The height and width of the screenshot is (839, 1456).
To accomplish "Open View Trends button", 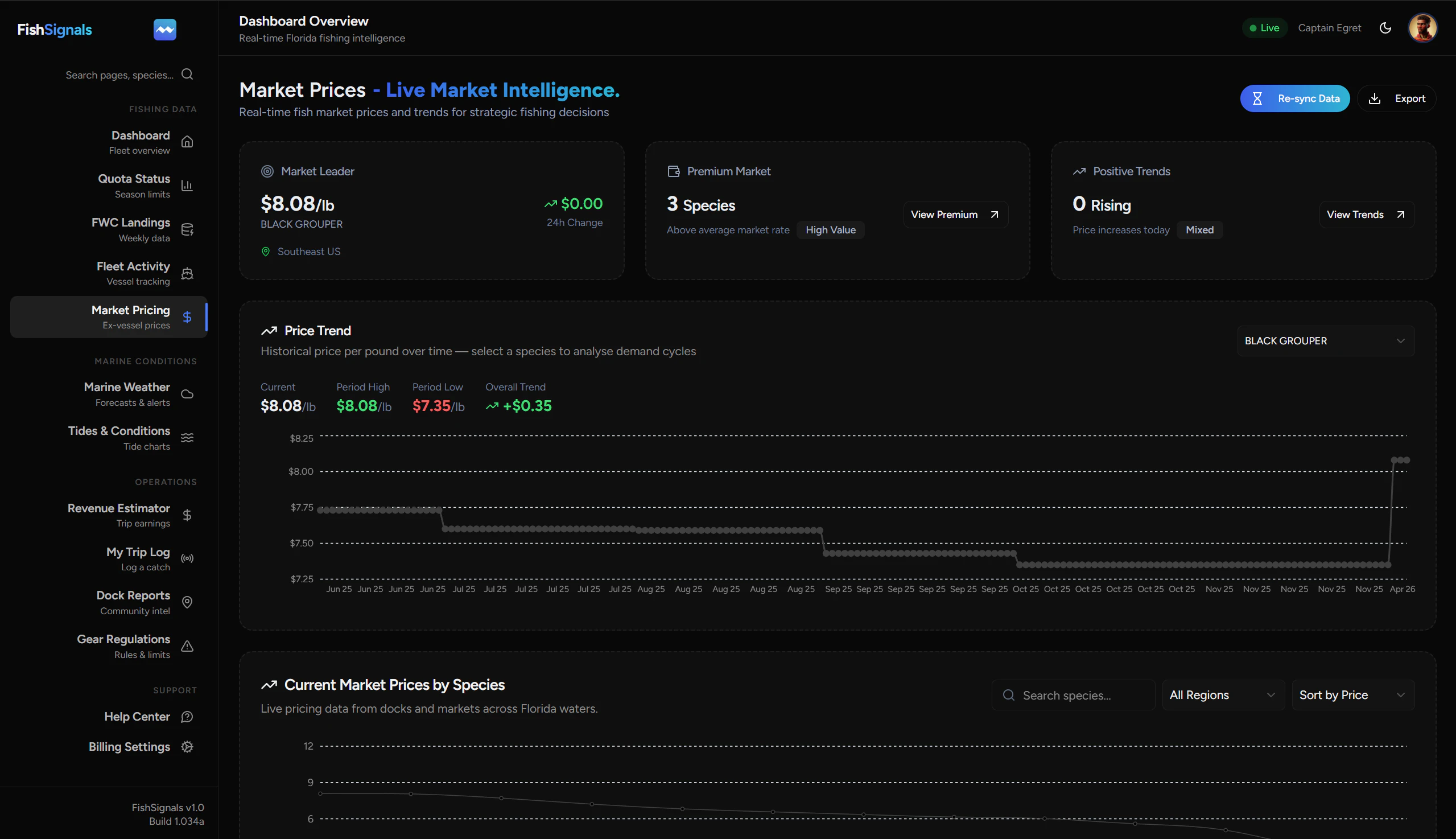I will (1367, 215).
